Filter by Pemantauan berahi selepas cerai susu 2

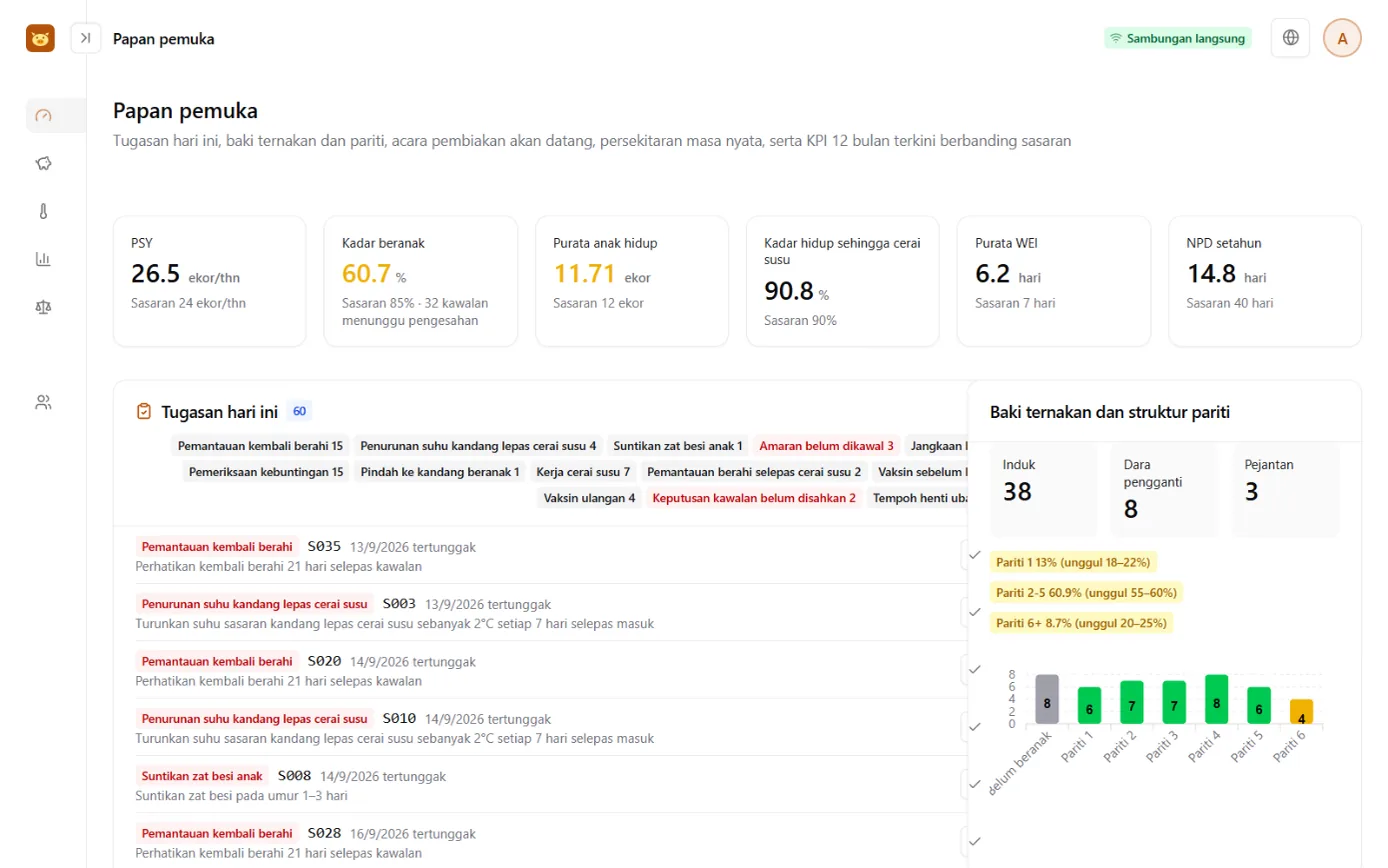754,472
